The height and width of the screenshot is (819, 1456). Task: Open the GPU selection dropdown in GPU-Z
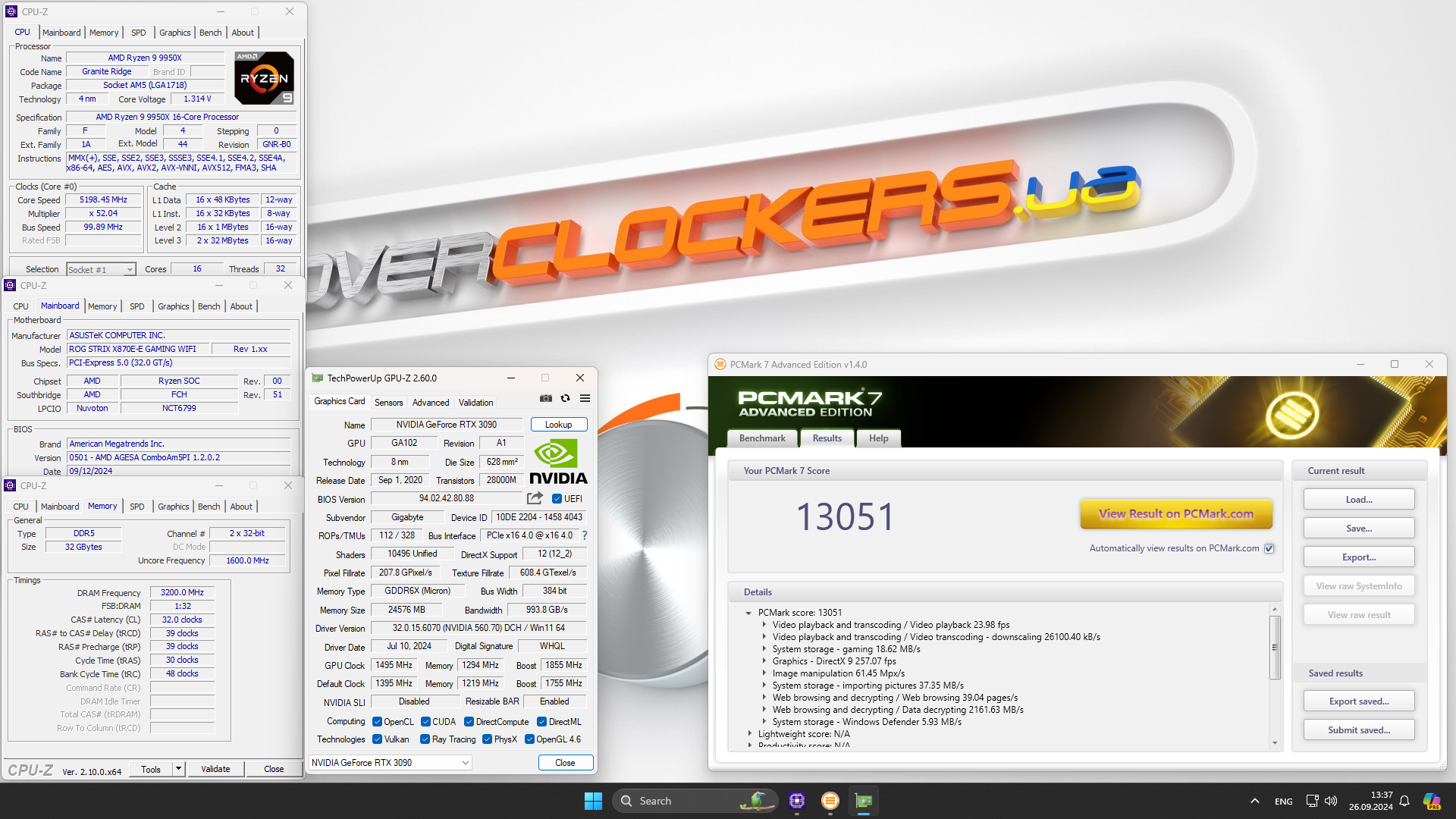coord(391,763)
